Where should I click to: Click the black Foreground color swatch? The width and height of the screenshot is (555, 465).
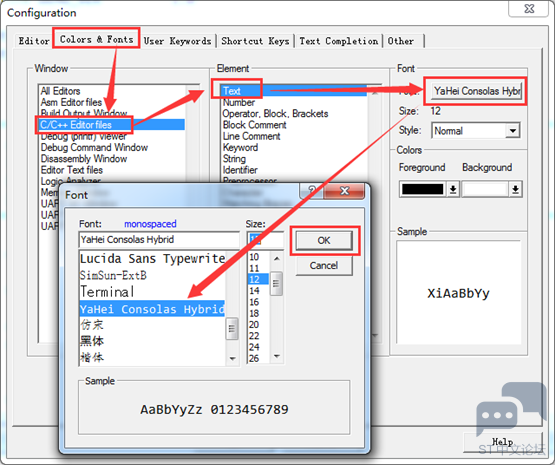tap(423, 189)
